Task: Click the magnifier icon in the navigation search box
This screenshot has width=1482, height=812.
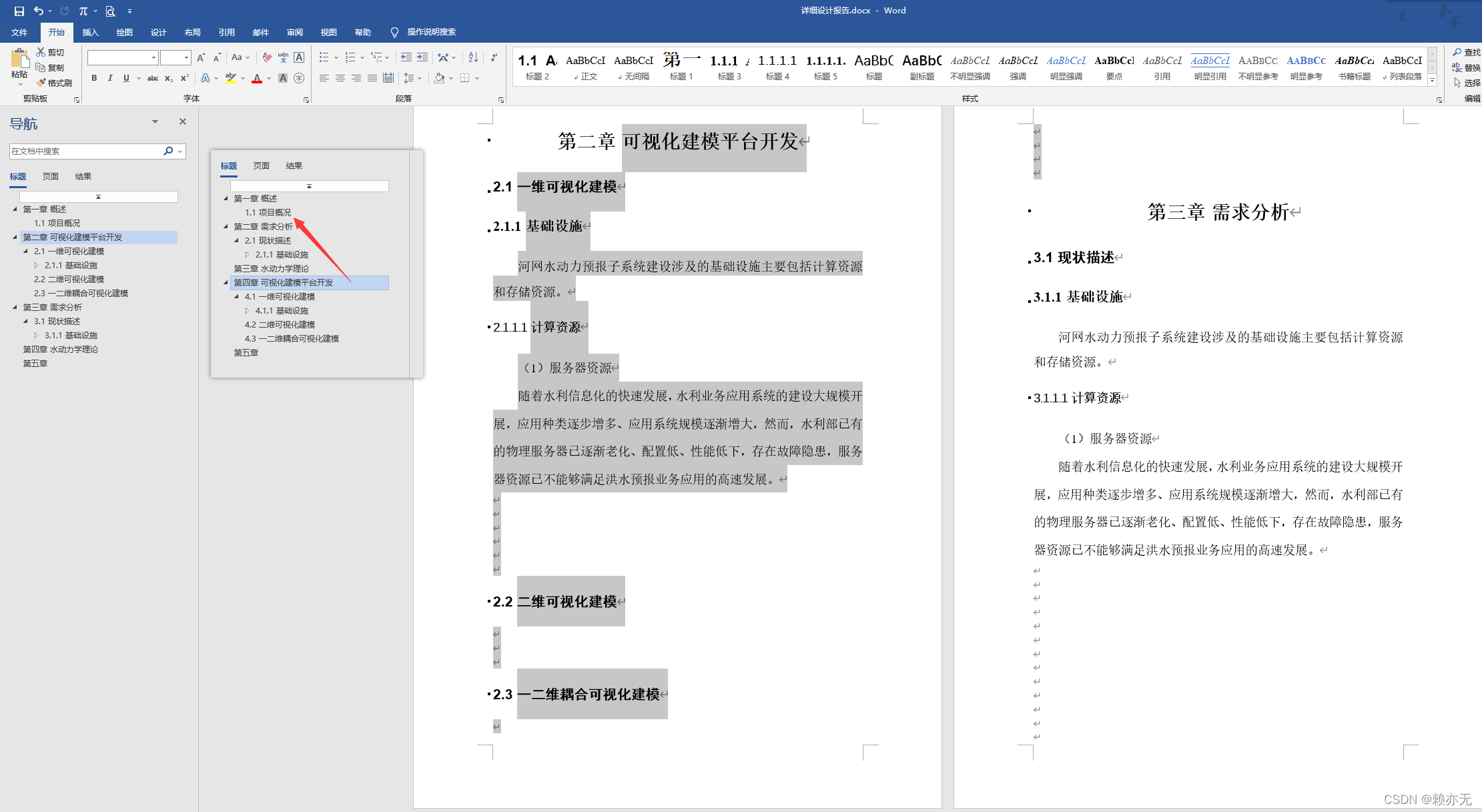Action: 168,151
